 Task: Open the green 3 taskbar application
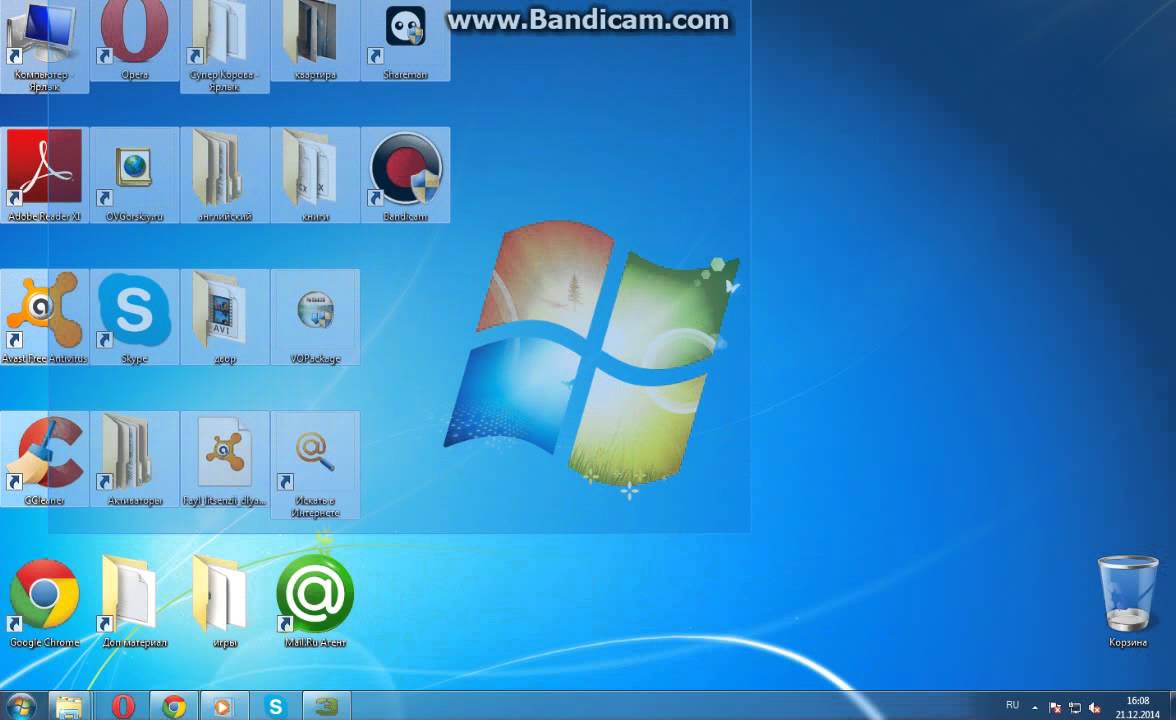(x=326, y=706)
